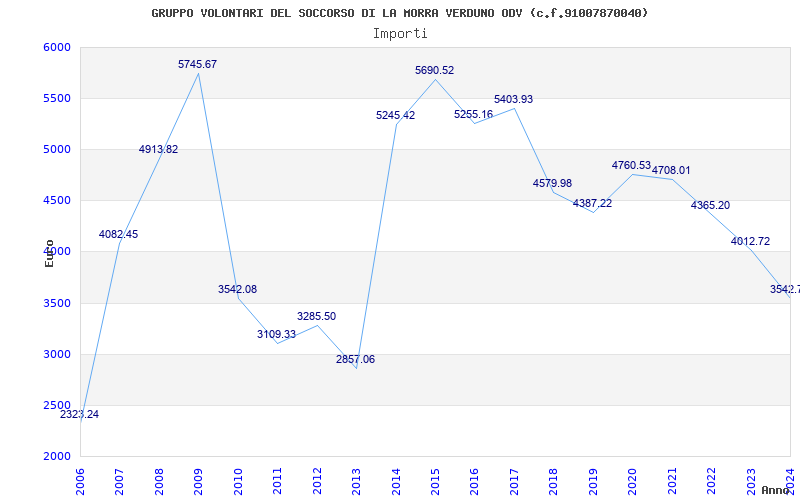Select the 5745.67 data label
The height and width of the screenshot is (500, 800).
[x=197, y=64]
